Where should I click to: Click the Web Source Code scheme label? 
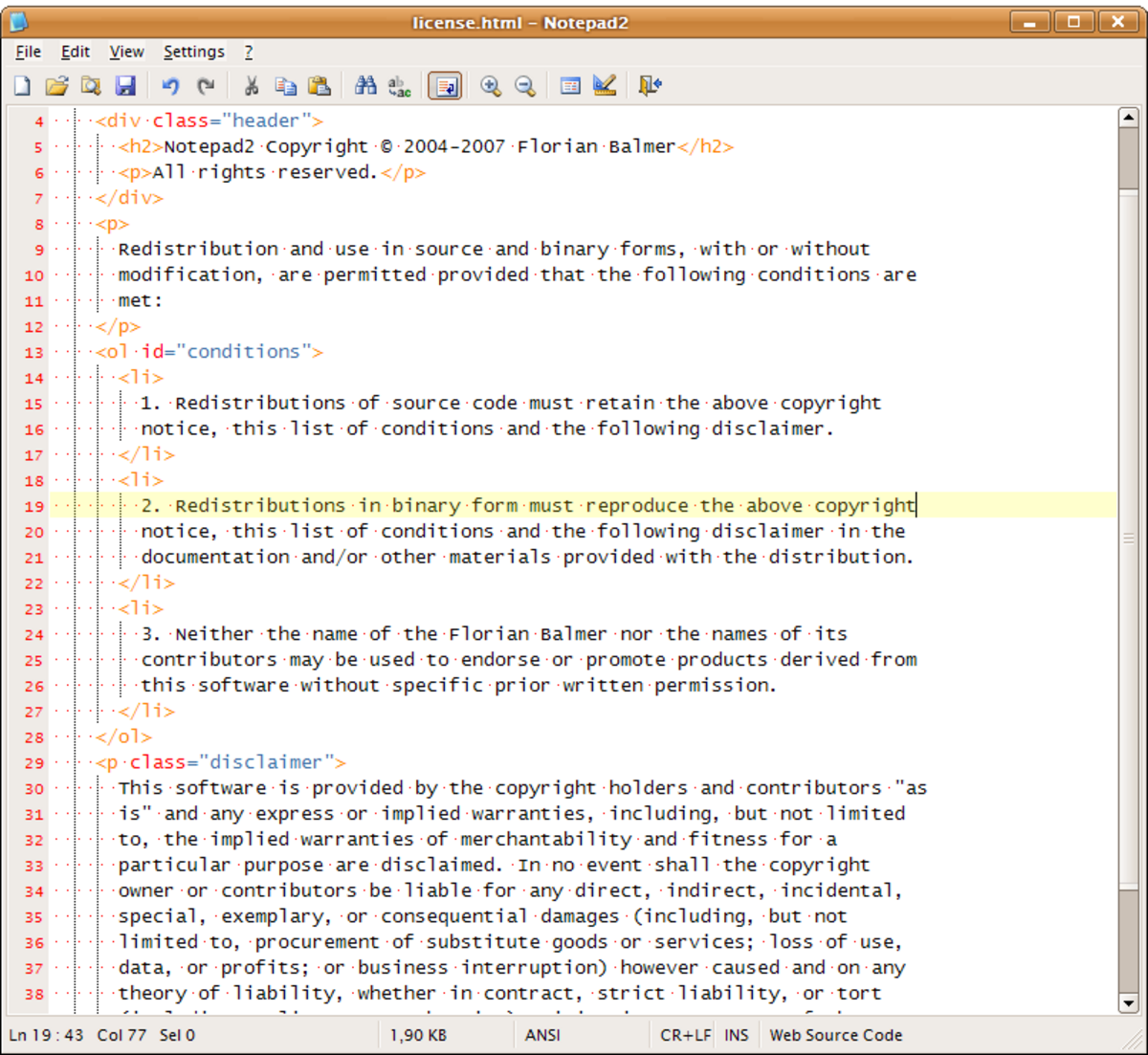[x=836, y=1035]
